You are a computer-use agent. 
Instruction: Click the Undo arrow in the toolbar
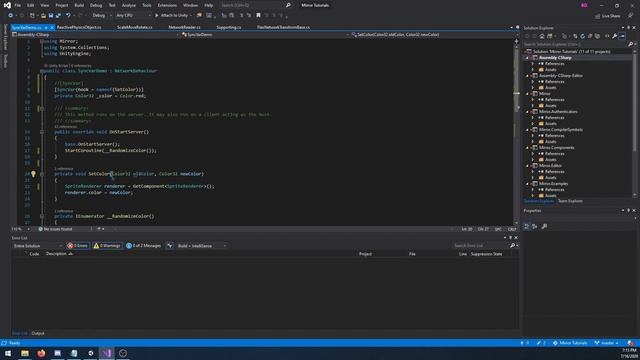(x=68, y=16)
